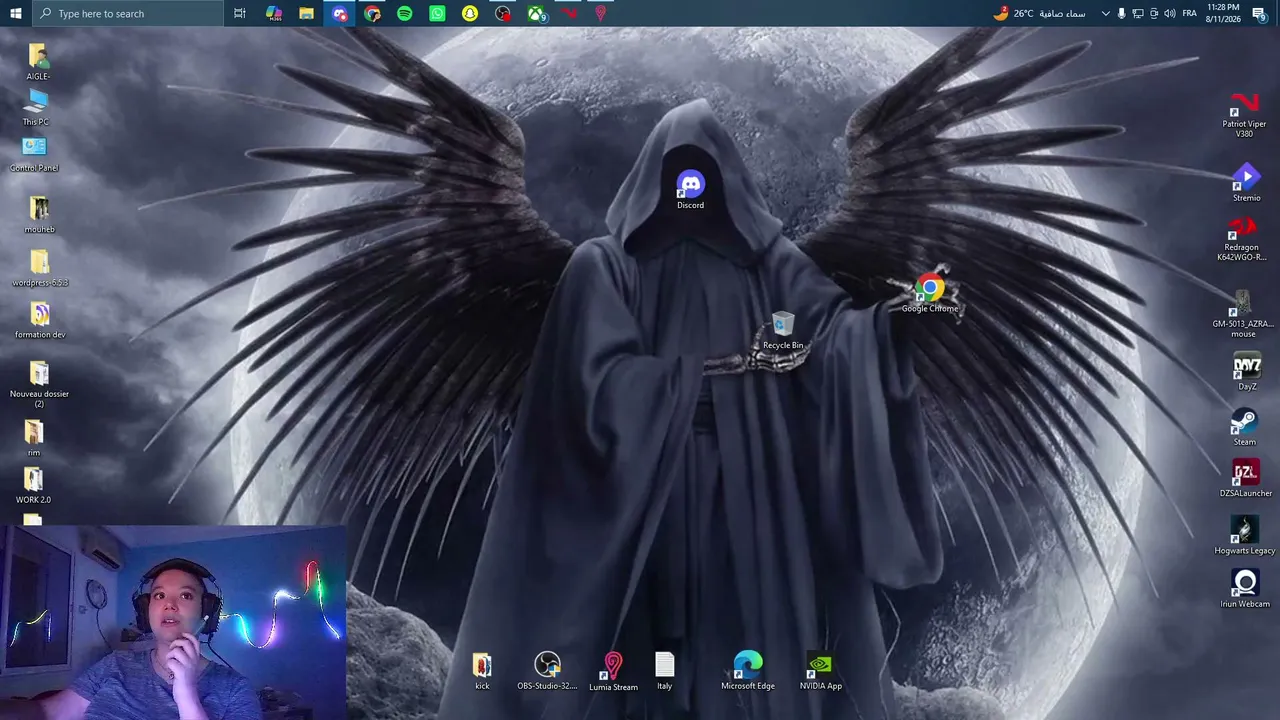Select the This PC desktop icon
Image resolution: width=1280 pixels, height=720 pixels.
36,108
